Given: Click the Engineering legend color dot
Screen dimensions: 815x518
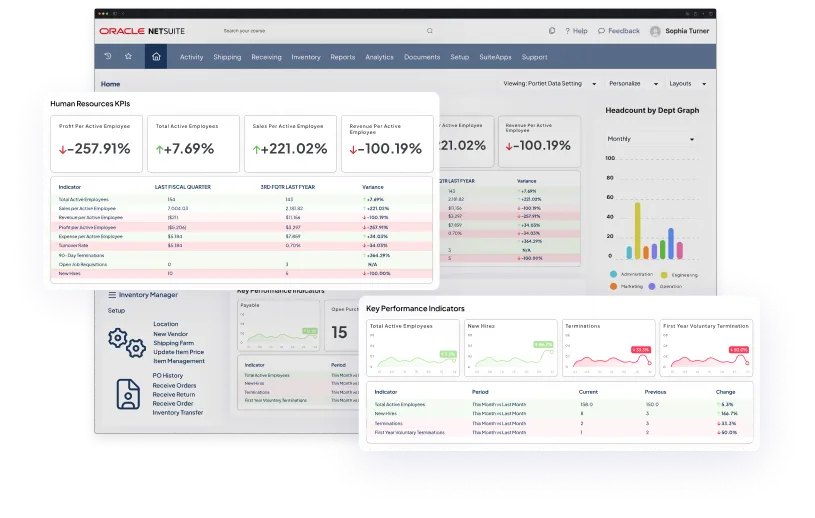Looking at the screenshot, I should click(664, 274).
